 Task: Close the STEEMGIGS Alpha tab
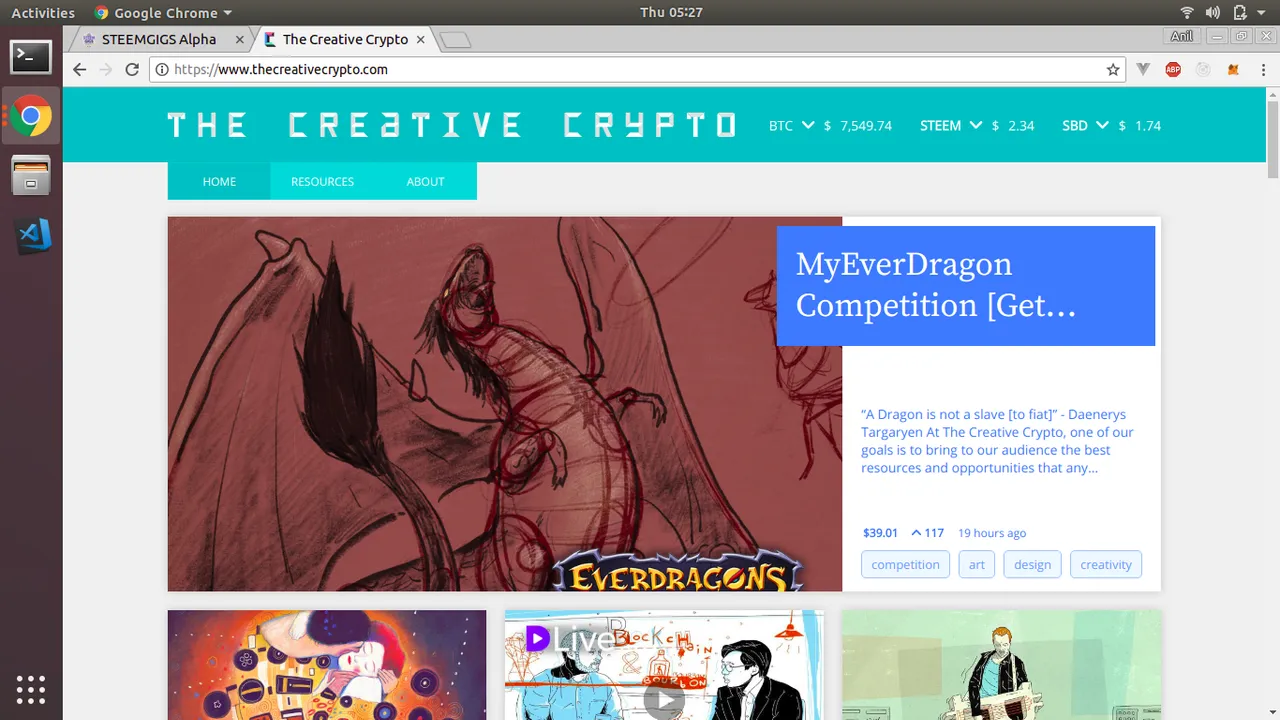click(240, 40)
